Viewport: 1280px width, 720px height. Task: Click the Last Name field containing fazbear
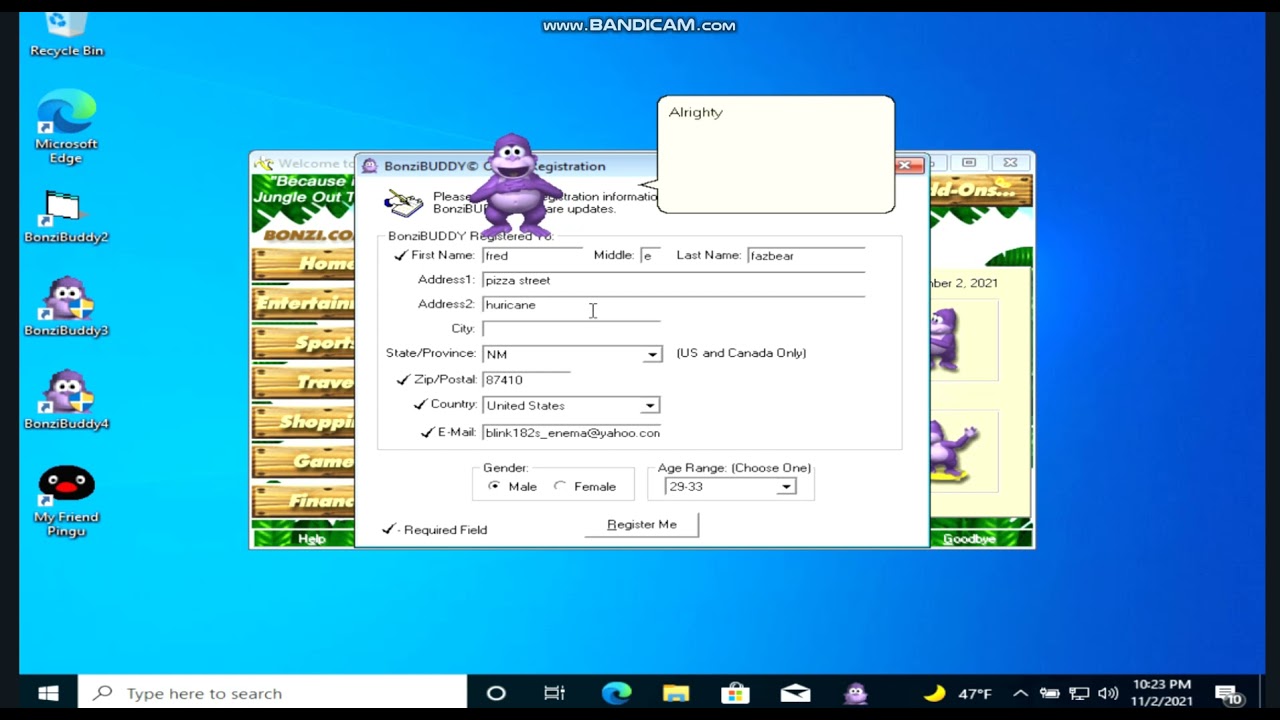[x=806, y=256]
